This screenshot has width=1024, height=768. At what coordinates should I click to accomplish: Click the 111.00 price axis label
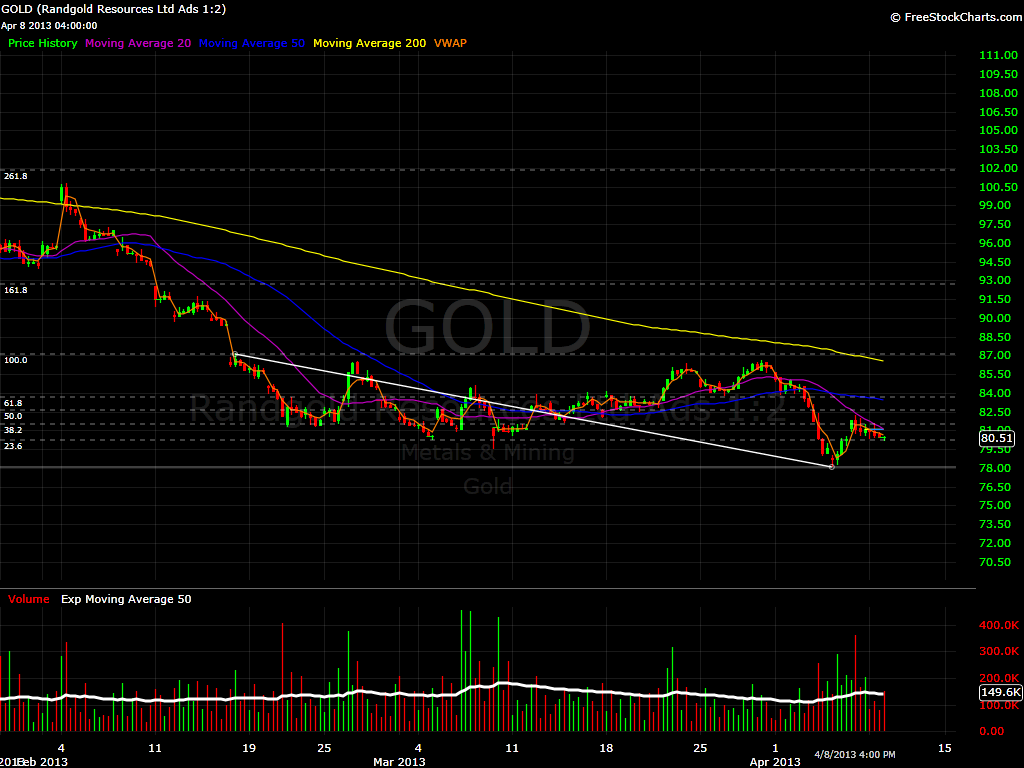[x=999, y=56]
